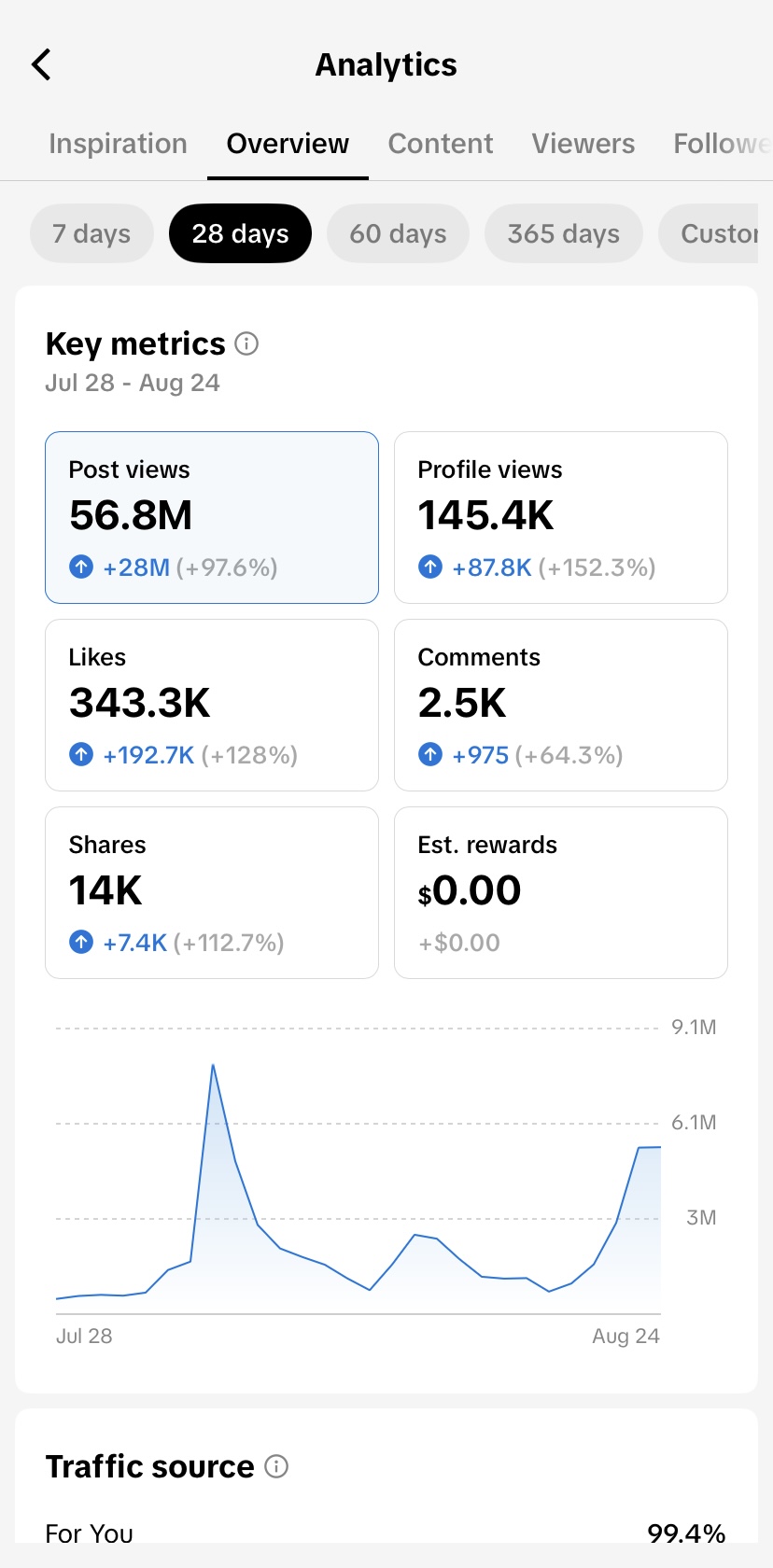Select the 365 days range pill

(564, 233)
